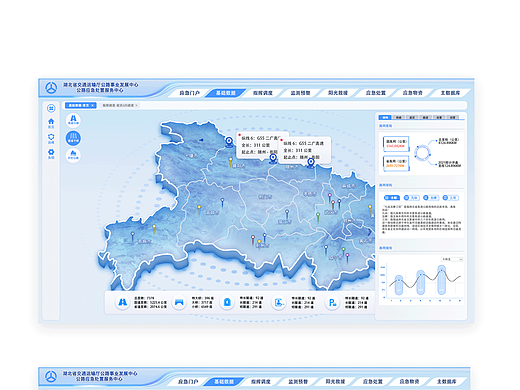Click the upper 国高网 mileage card
The width and height of the screenshot is (520, 390).
pyautogui.click(x=396, y=144)
